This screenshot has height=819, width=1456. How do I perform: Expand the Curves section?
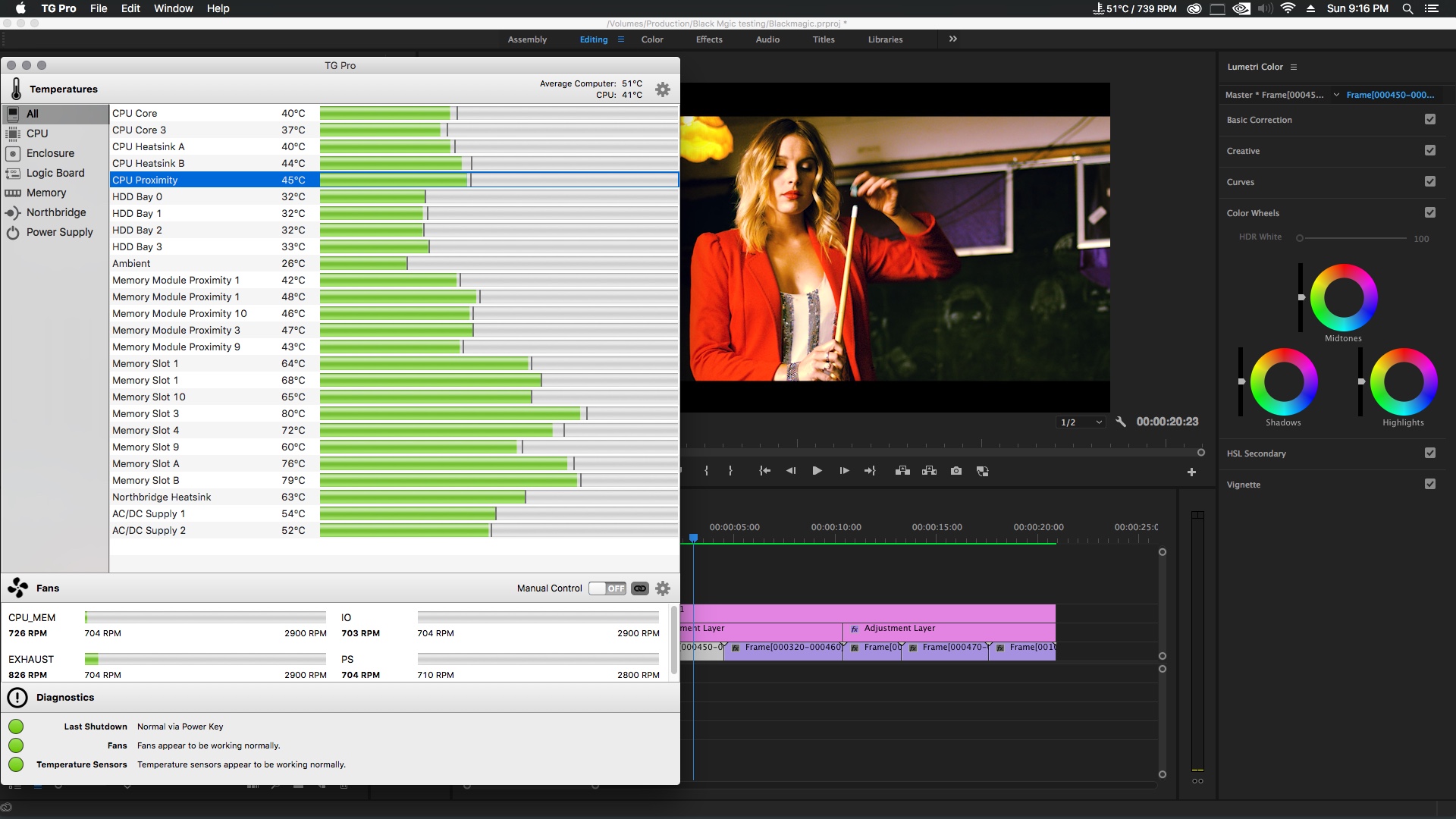(1241, 182)
